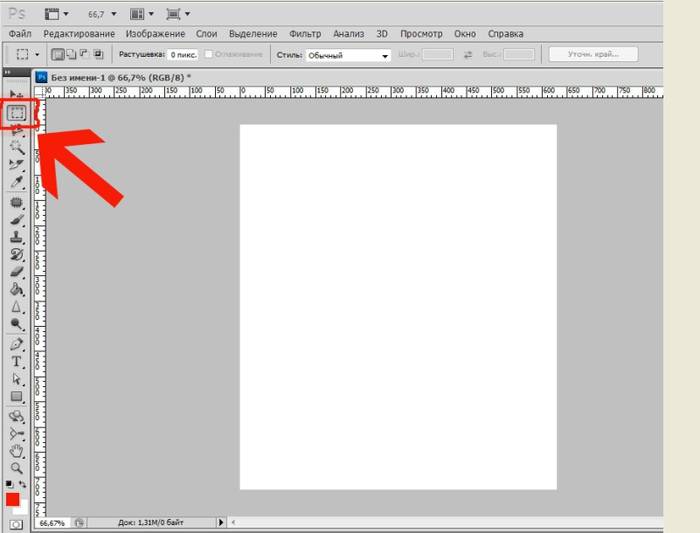Select the Eyedropper tool
The height and width of the screenshot is (533, 700).
point(17,183)
